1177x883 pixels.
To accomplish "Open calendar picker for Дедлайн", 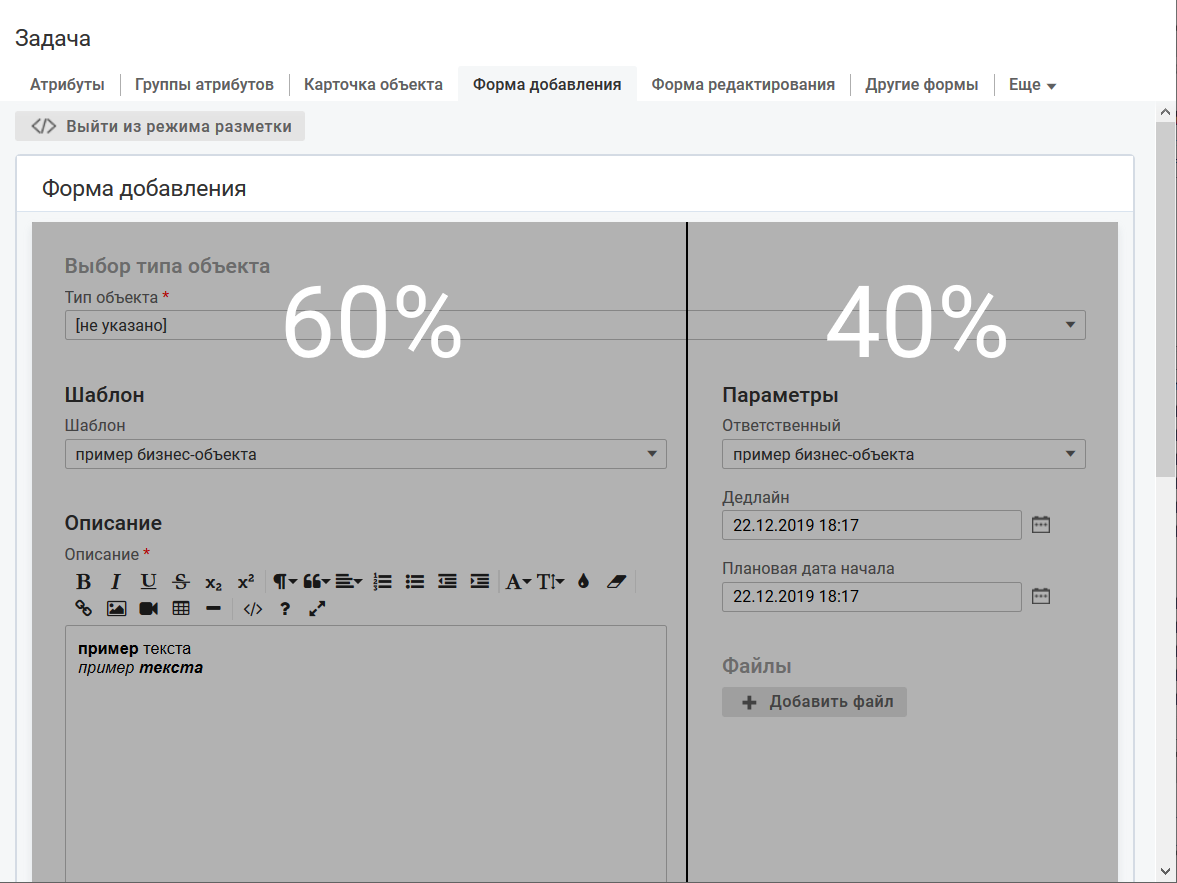I will (x=1041, y=524).
